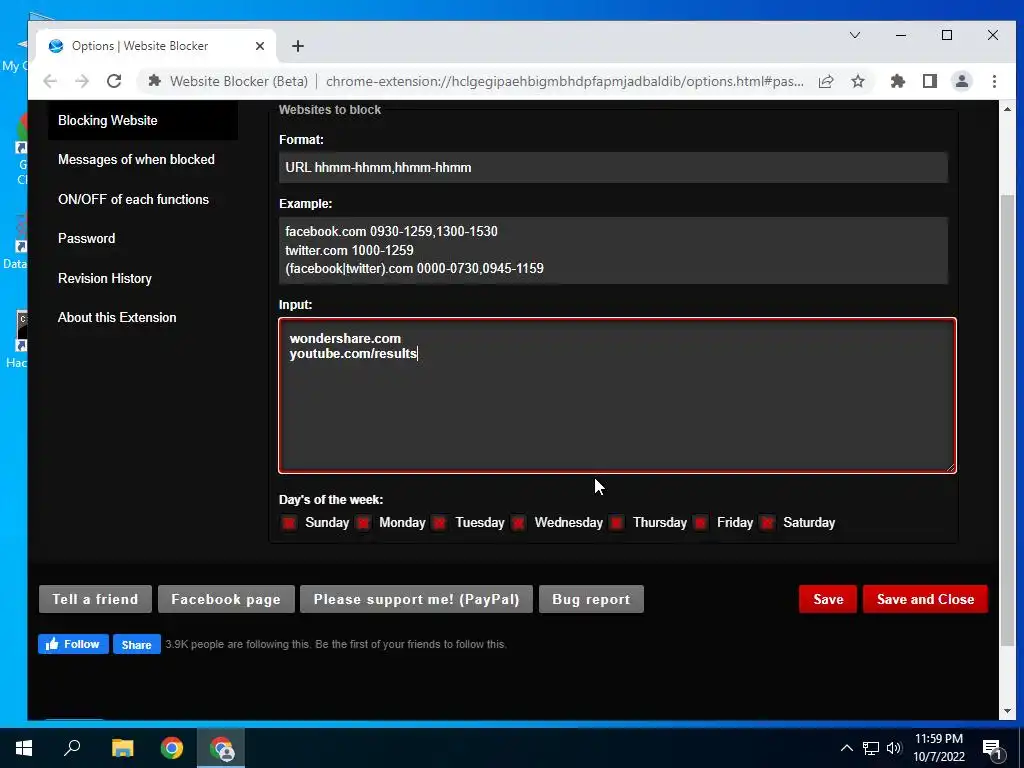Open Chrome's three-dot menu
This screenshot has width=1024, height=768.
point(994,81)
